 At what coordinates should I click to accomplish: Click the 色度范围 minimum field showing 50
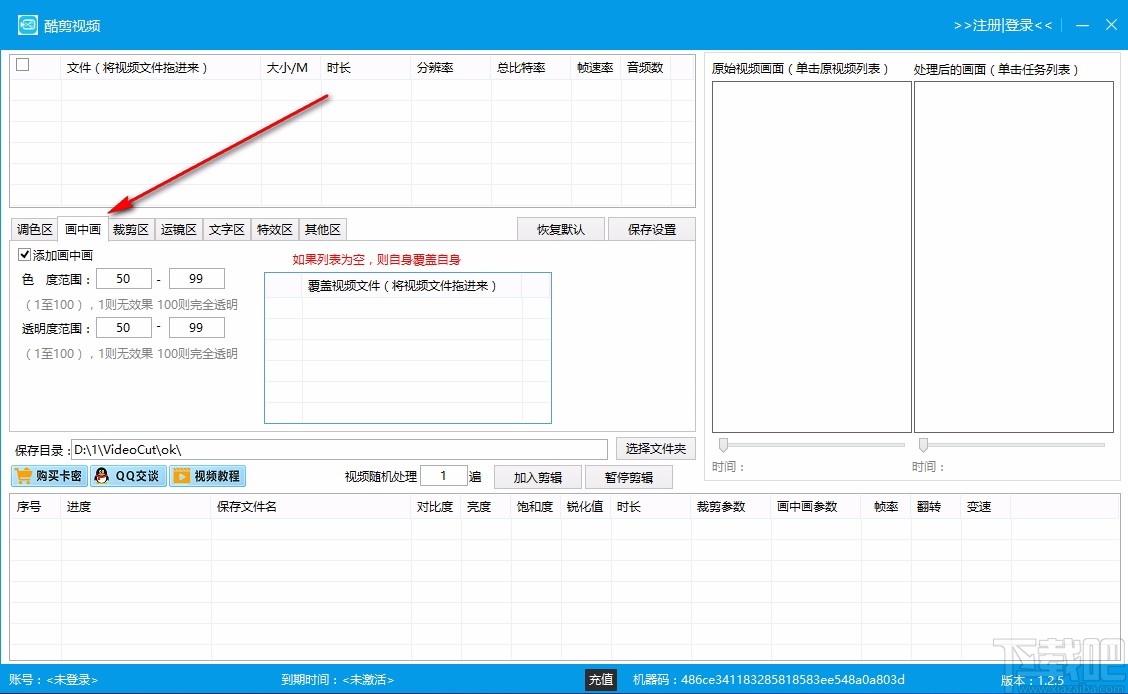tap(124, 279)
